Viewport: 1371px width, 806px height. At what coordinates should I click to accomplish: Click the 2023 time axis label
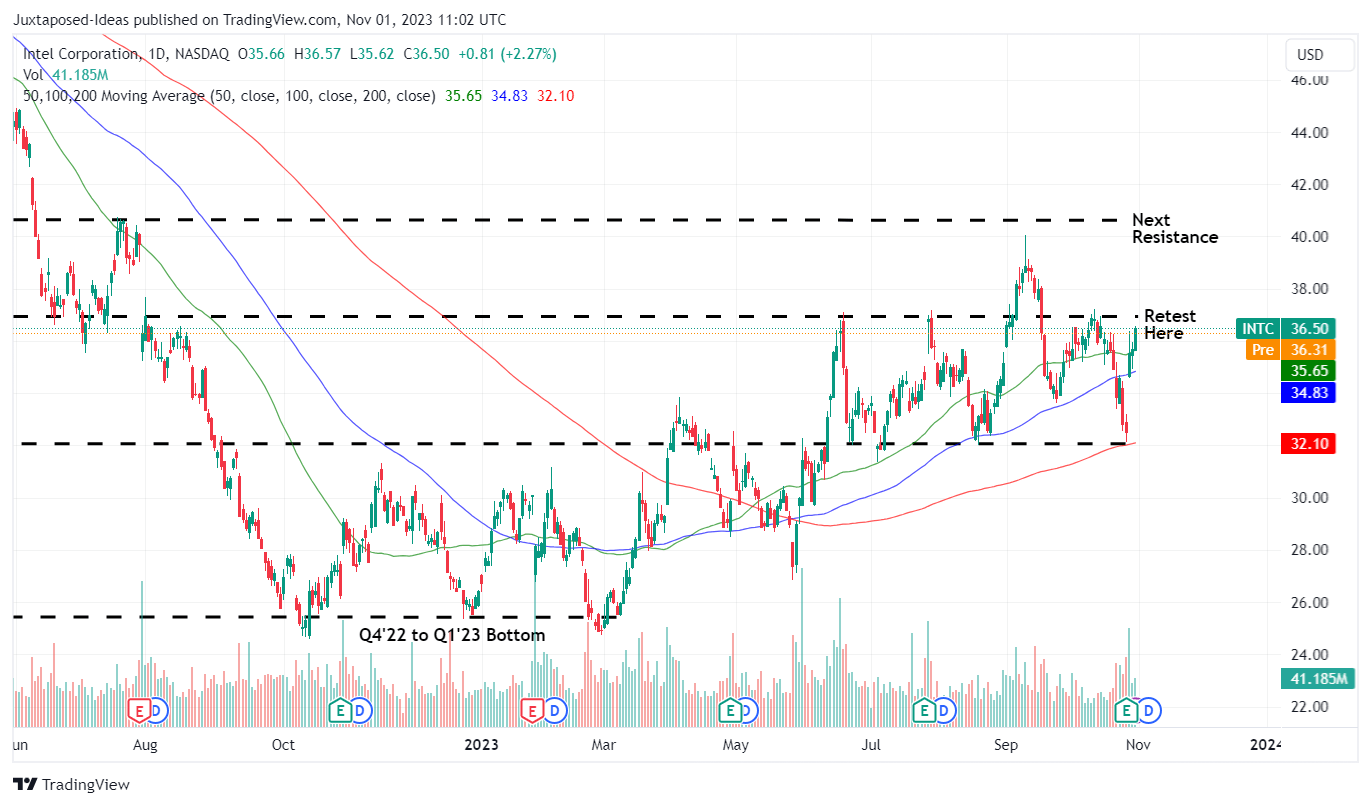coord(482,745)
